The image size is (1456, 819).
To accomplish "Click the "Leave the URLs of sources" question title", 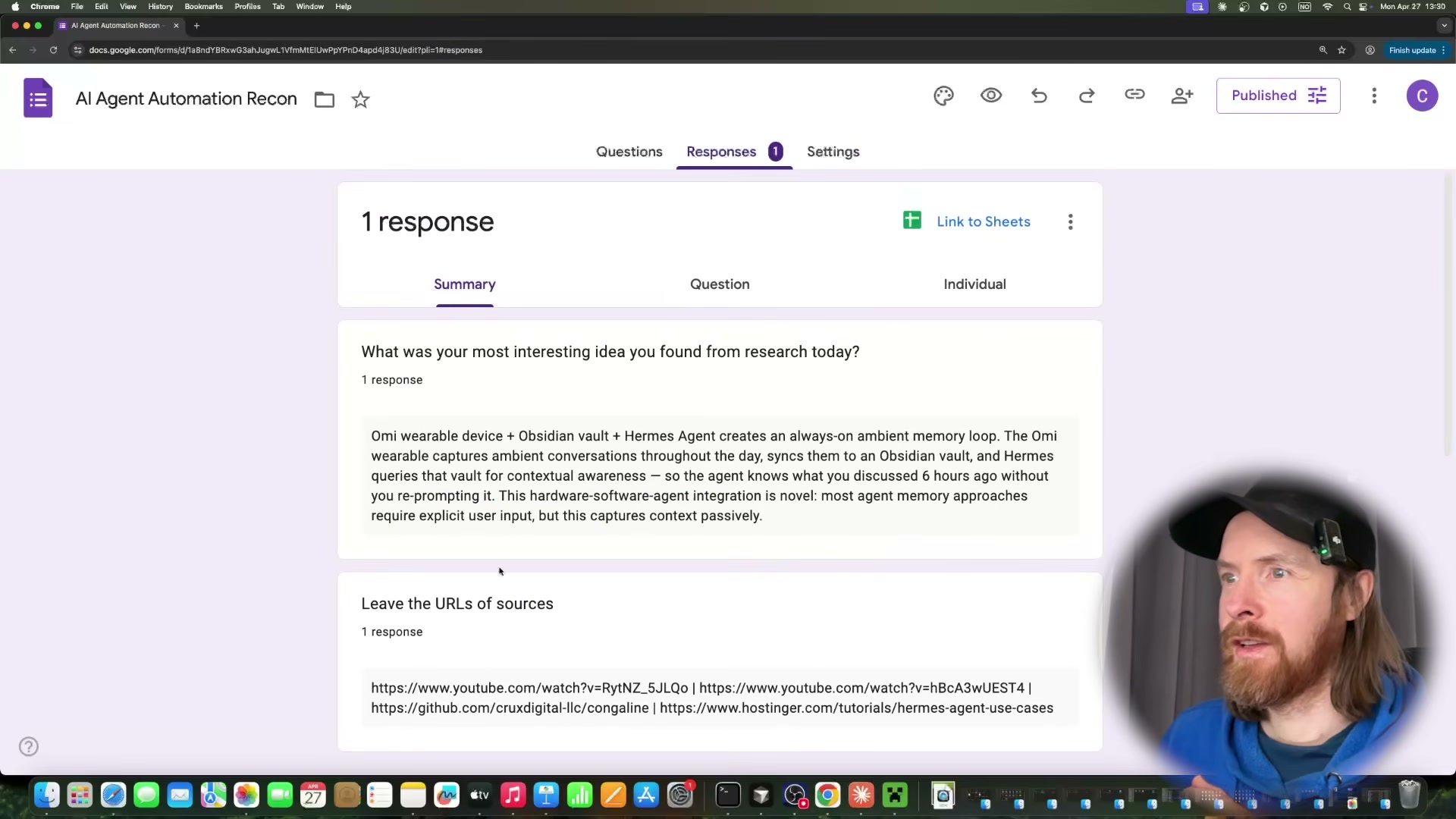I will [457, 604].
